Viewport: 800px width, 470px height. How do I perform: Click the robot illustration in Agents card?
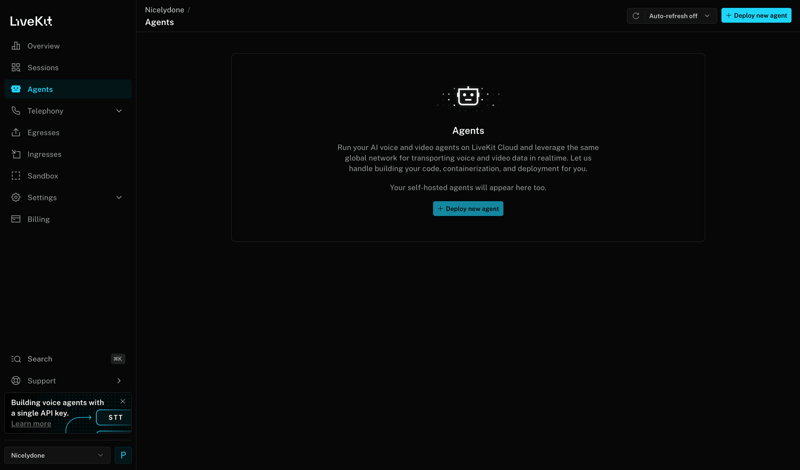point(468,96)
